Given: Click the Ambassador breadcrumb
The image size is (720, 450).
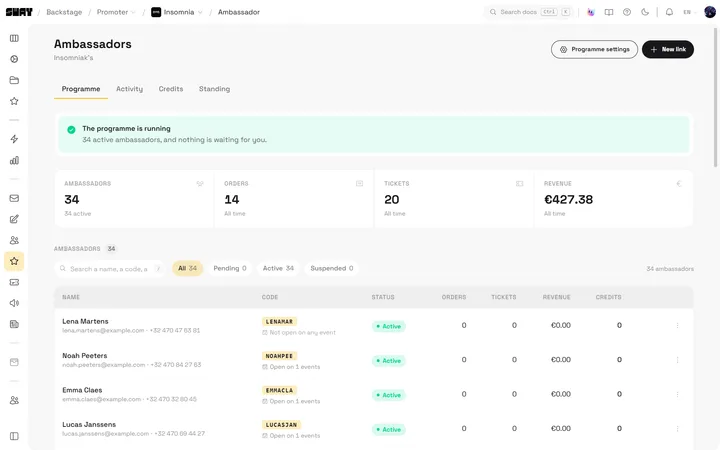Looking at the screenshot, I should pyautogui.click(x=239, y=12).
